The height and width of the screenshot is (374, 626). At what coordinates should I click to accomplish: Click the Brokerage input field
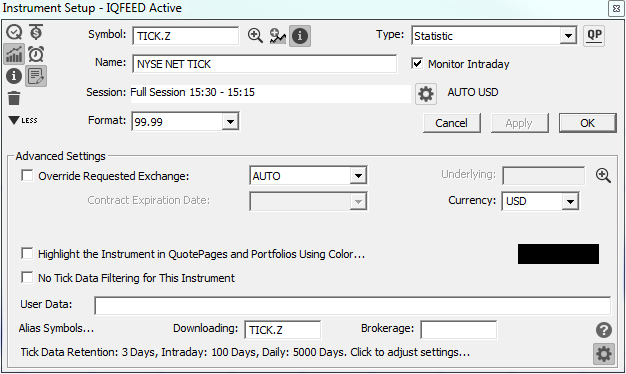click(x=458, y=330)
